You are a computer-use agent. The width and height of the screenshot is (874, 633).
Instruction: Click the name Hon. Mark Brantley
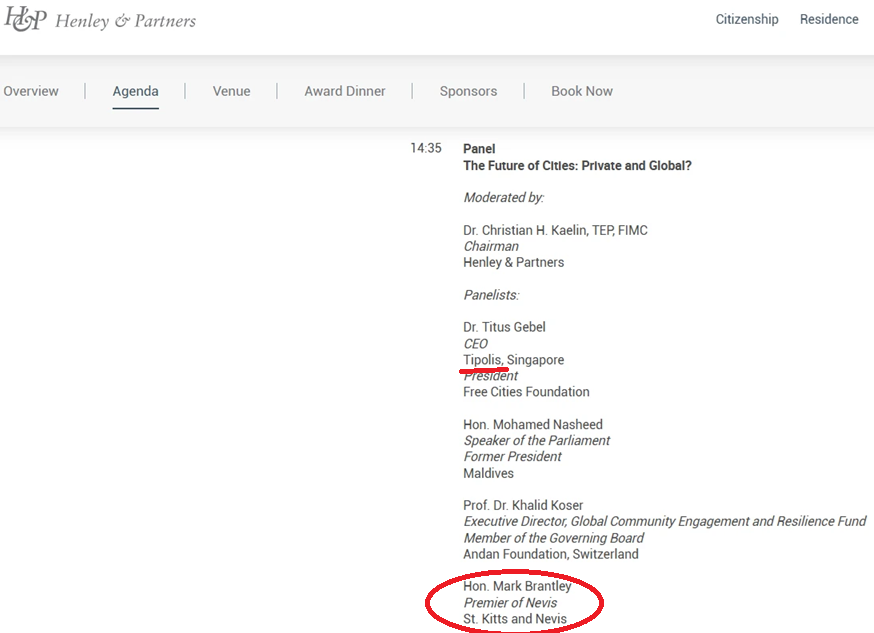(517, 586)
